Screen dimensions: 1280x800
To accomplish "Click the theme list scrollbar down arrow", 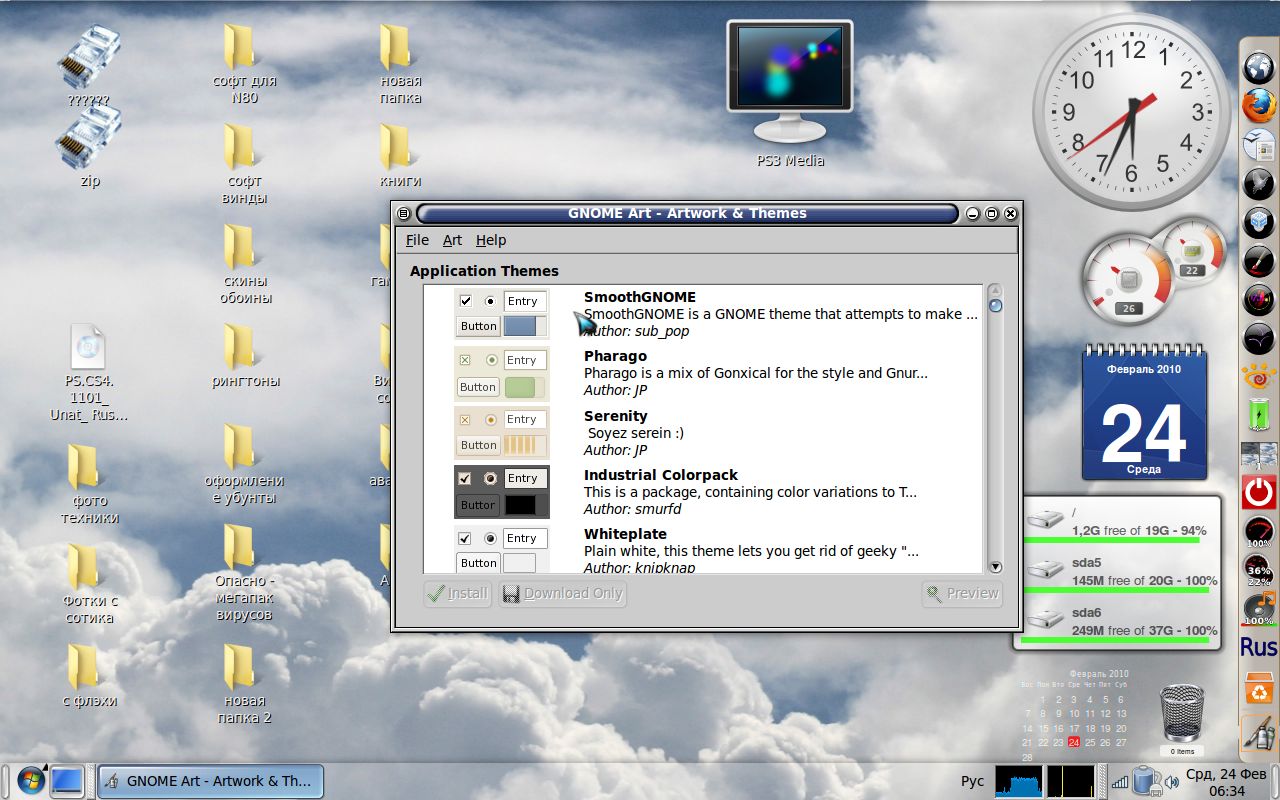I will coord(995,567).
